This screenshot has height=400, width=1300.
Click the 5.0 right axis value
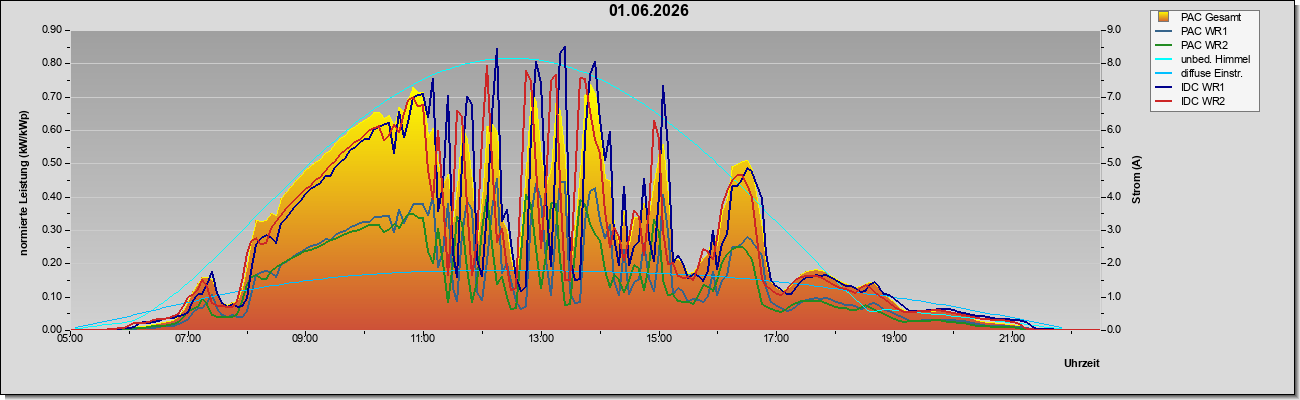1116,163
